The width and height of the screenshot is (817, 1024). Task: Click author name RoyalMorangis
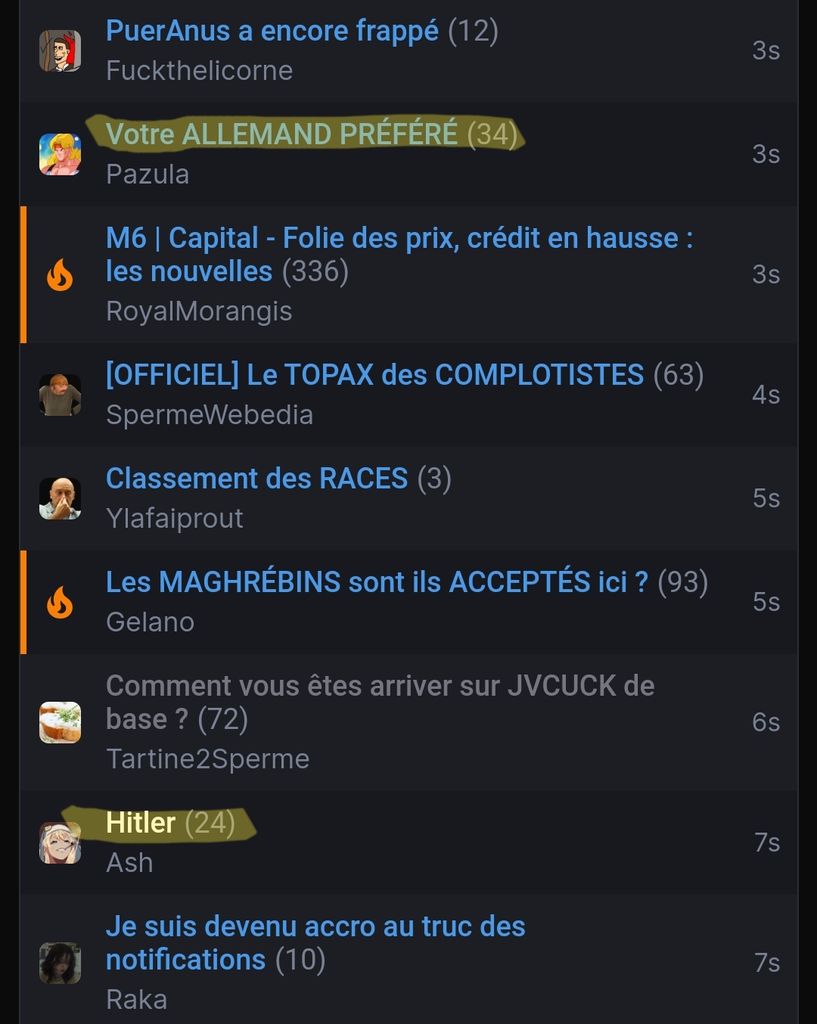[x=199, y=312]
